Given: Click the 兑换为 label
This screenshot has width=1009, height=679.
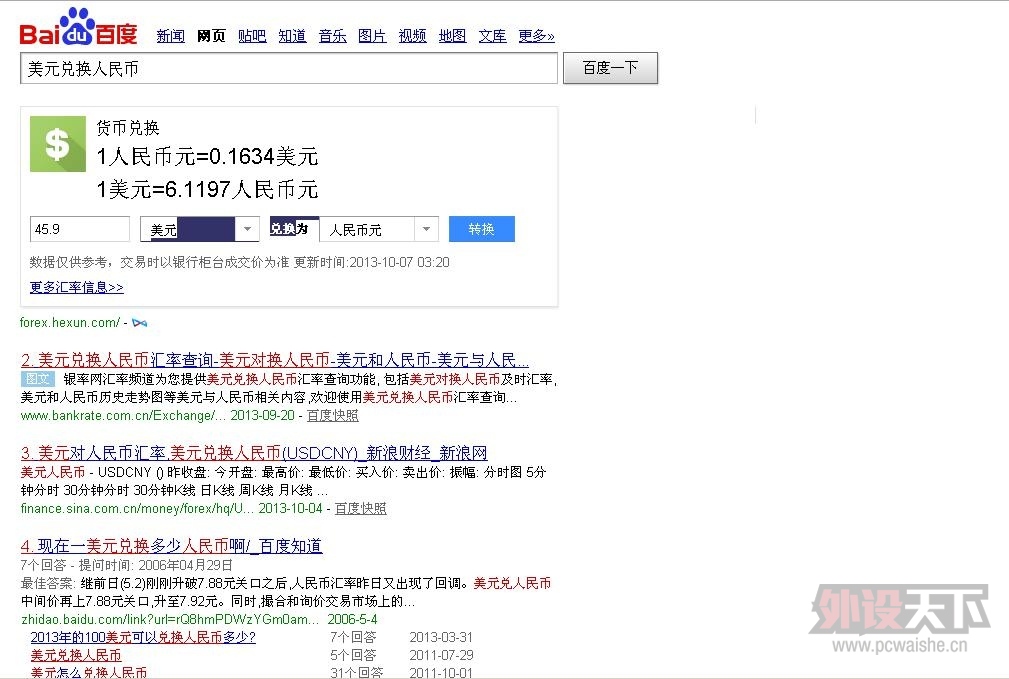Looking at the screenshot, I should (x=289, y=228).
